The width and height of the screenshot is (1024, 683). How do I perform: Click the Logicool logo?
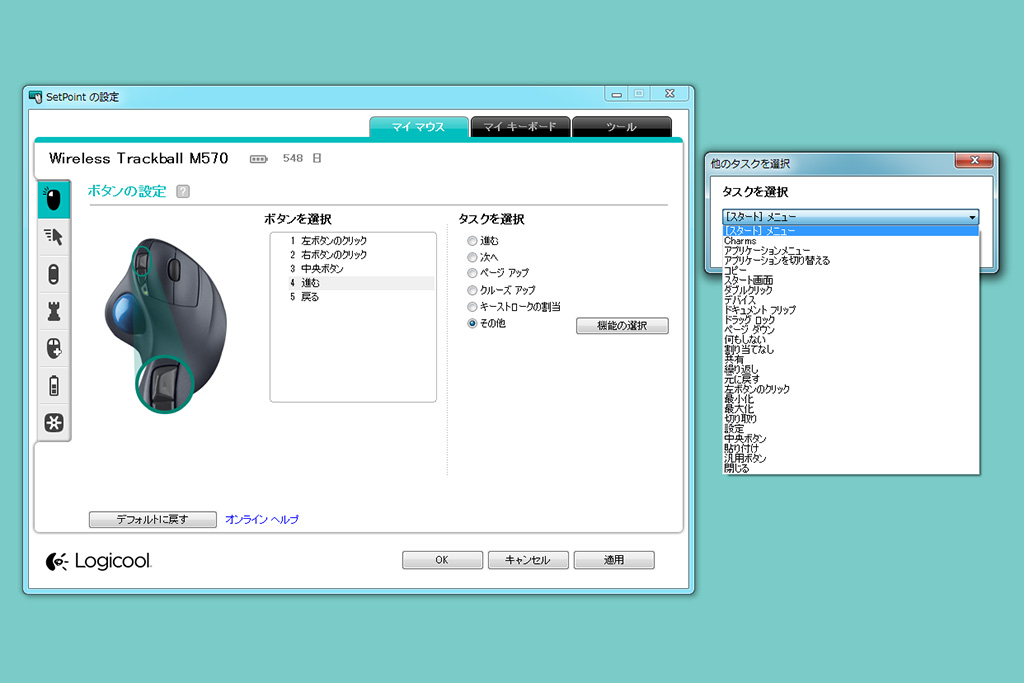coord(99,561)
